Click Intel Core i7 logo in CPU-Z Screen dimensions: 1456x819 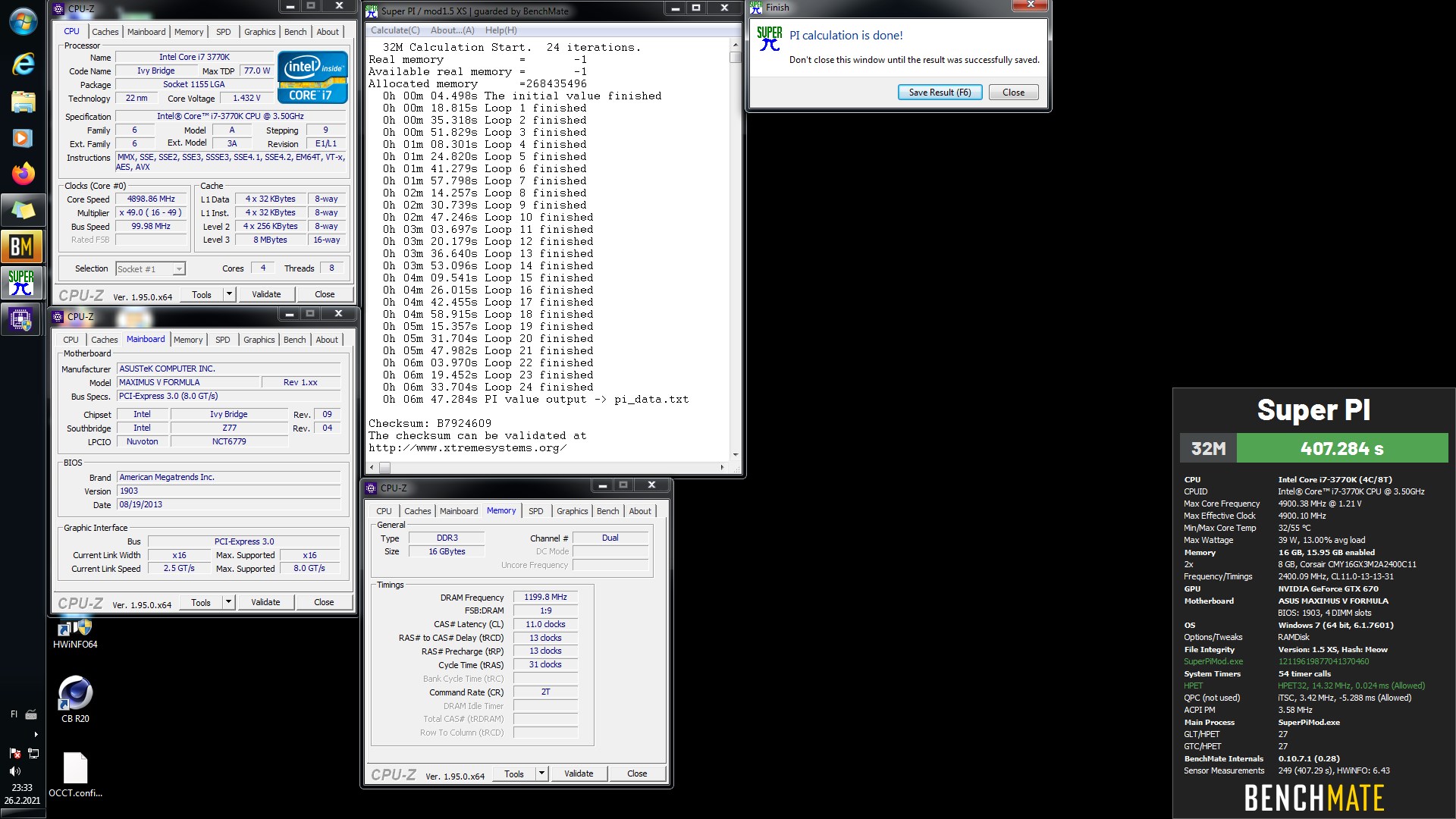312,77
